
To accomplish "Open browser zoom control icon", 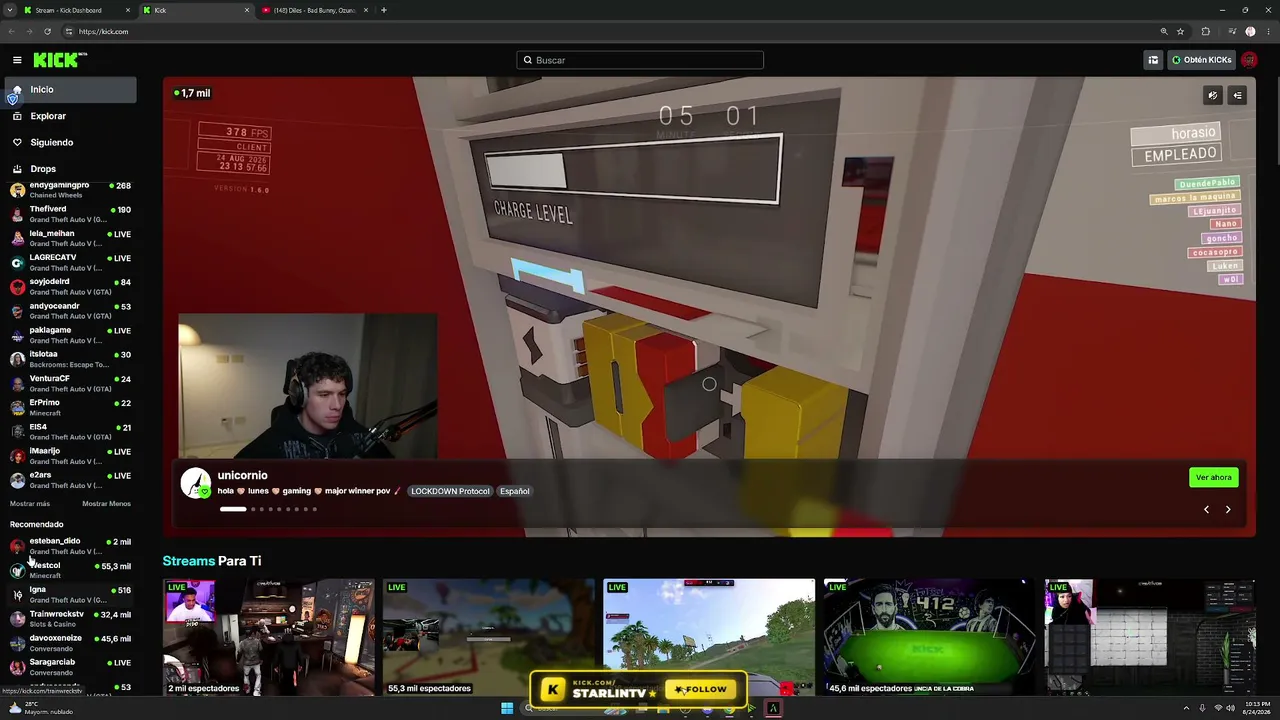I will [1164, 31].
